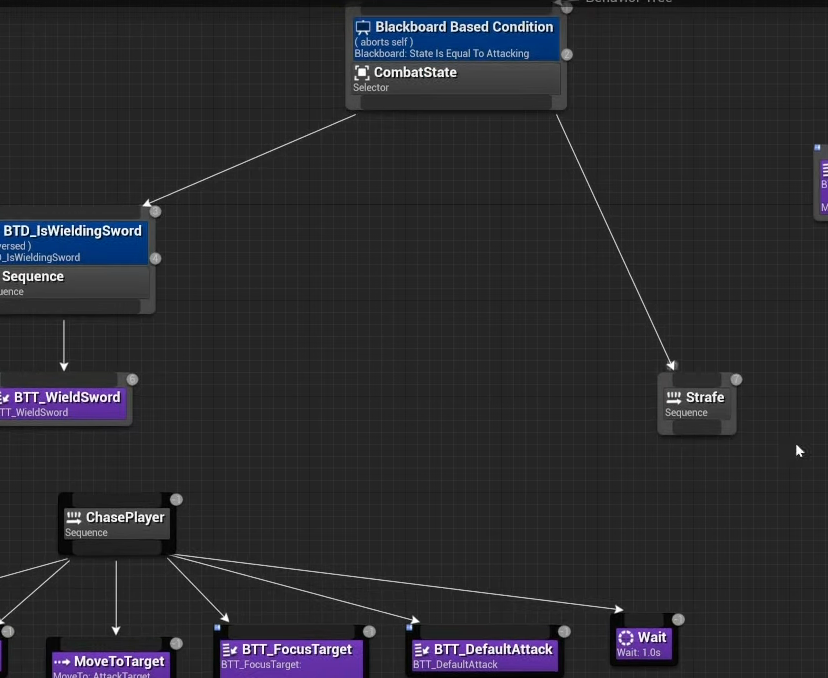Click the execution index badge on Strafe

pos(737,380)
